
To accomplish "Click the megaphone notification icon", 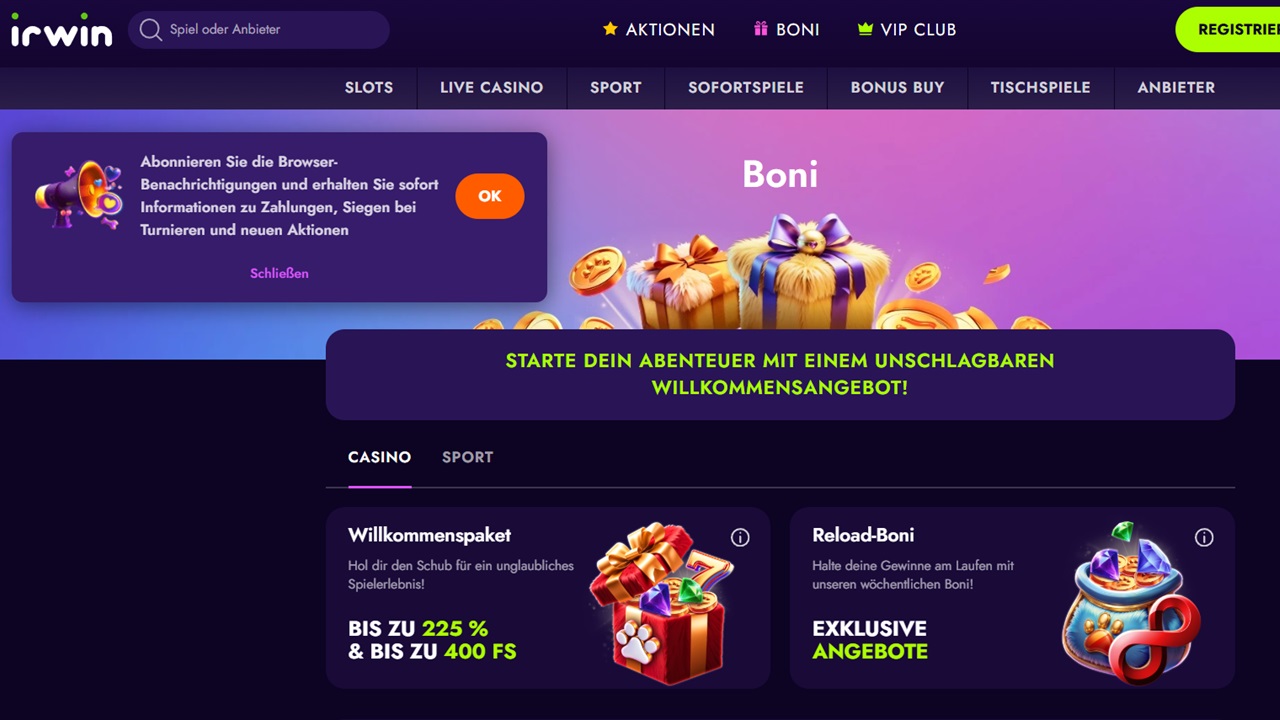I will pos(79,195).
